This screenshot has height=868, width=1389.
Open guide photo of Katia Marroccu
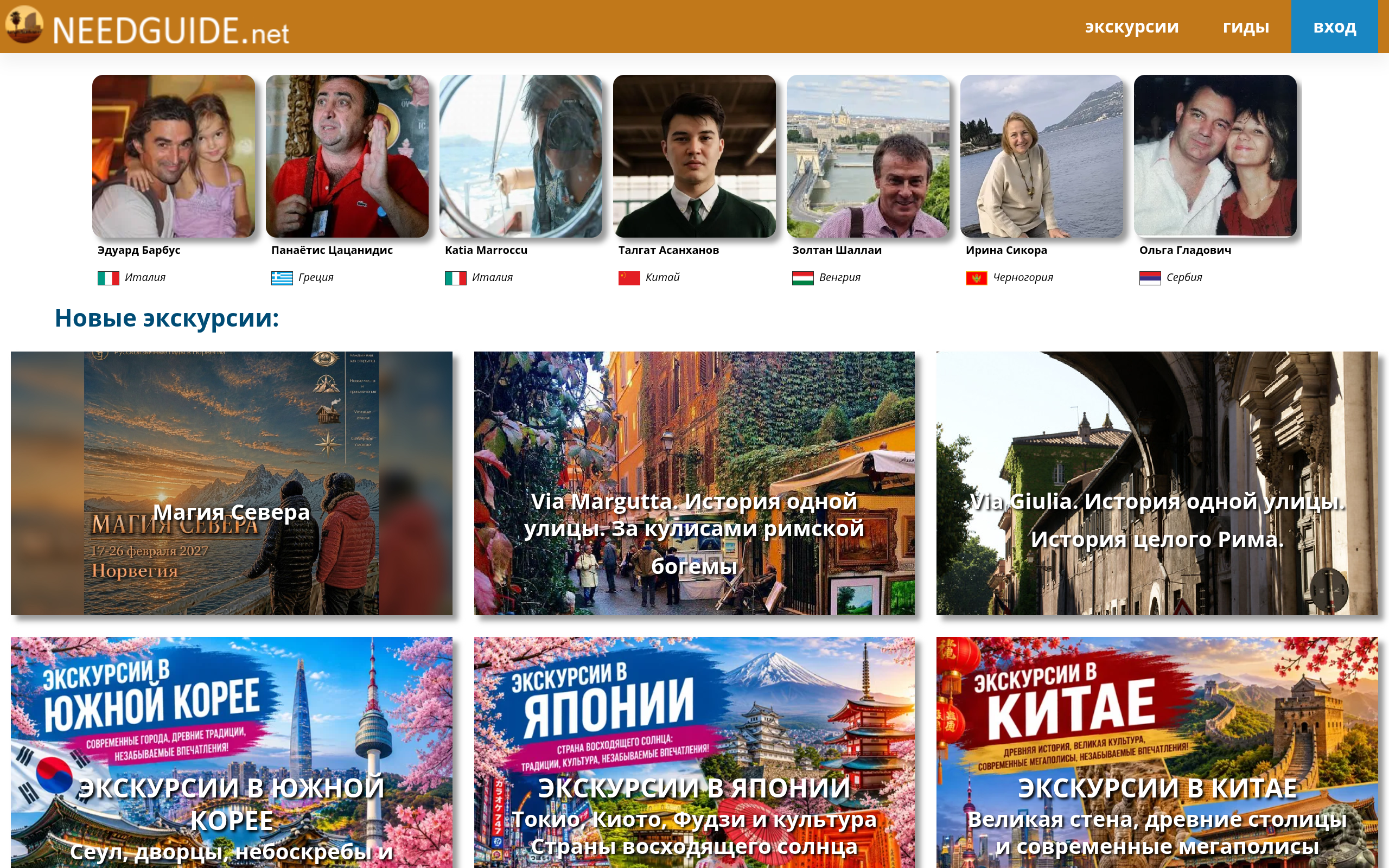[520, 156]
